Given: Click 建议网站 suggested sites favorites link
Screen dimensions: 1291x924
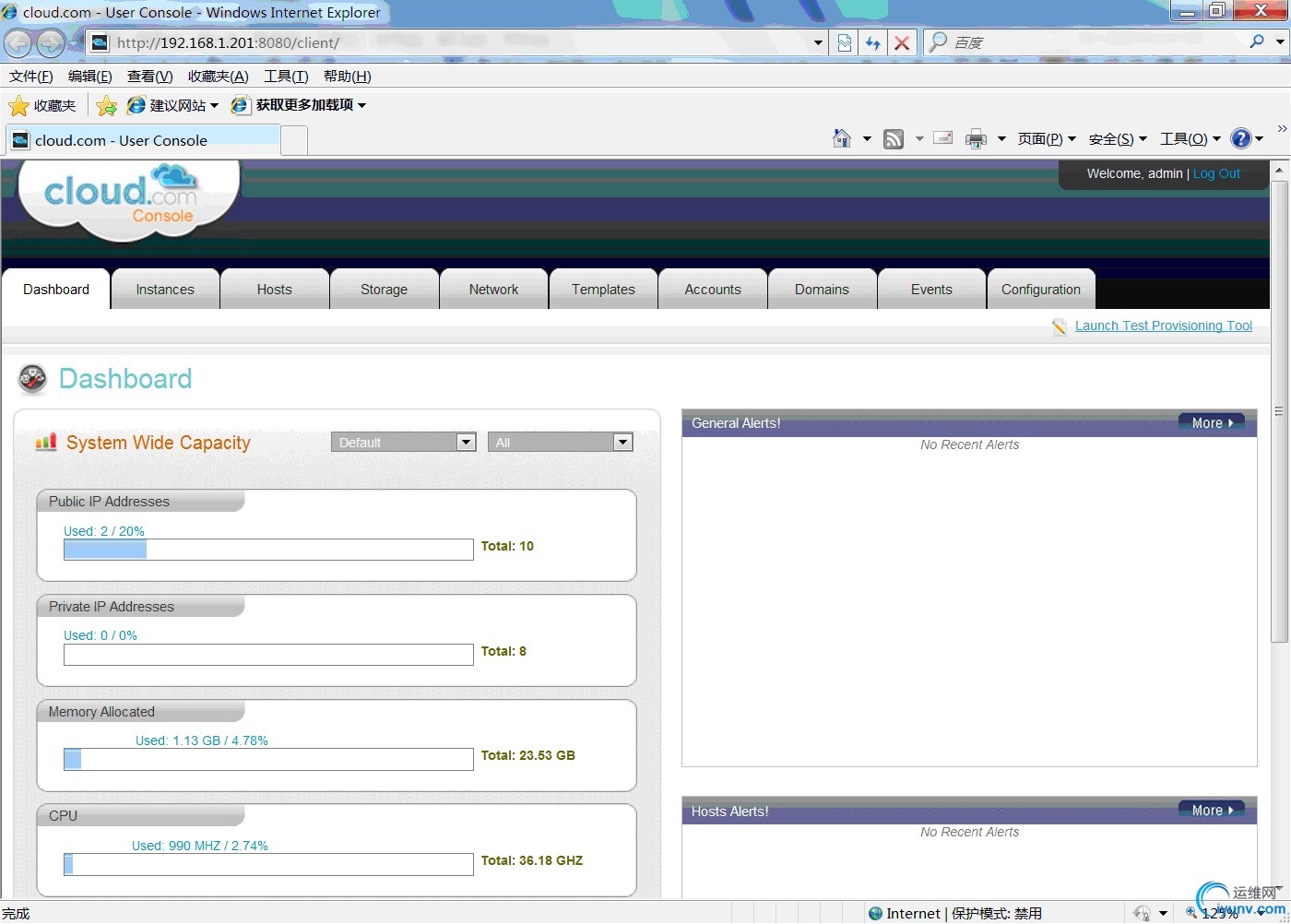Looking at the screenshot, I should click(173, 105).
